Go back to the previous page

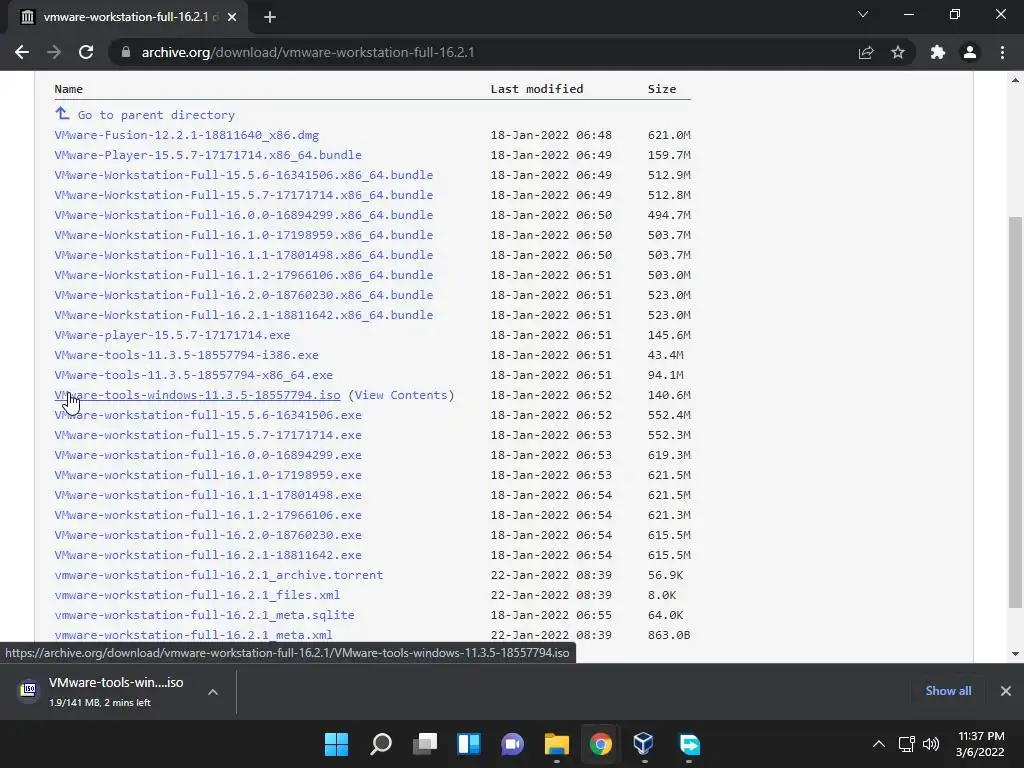[22, 52]
